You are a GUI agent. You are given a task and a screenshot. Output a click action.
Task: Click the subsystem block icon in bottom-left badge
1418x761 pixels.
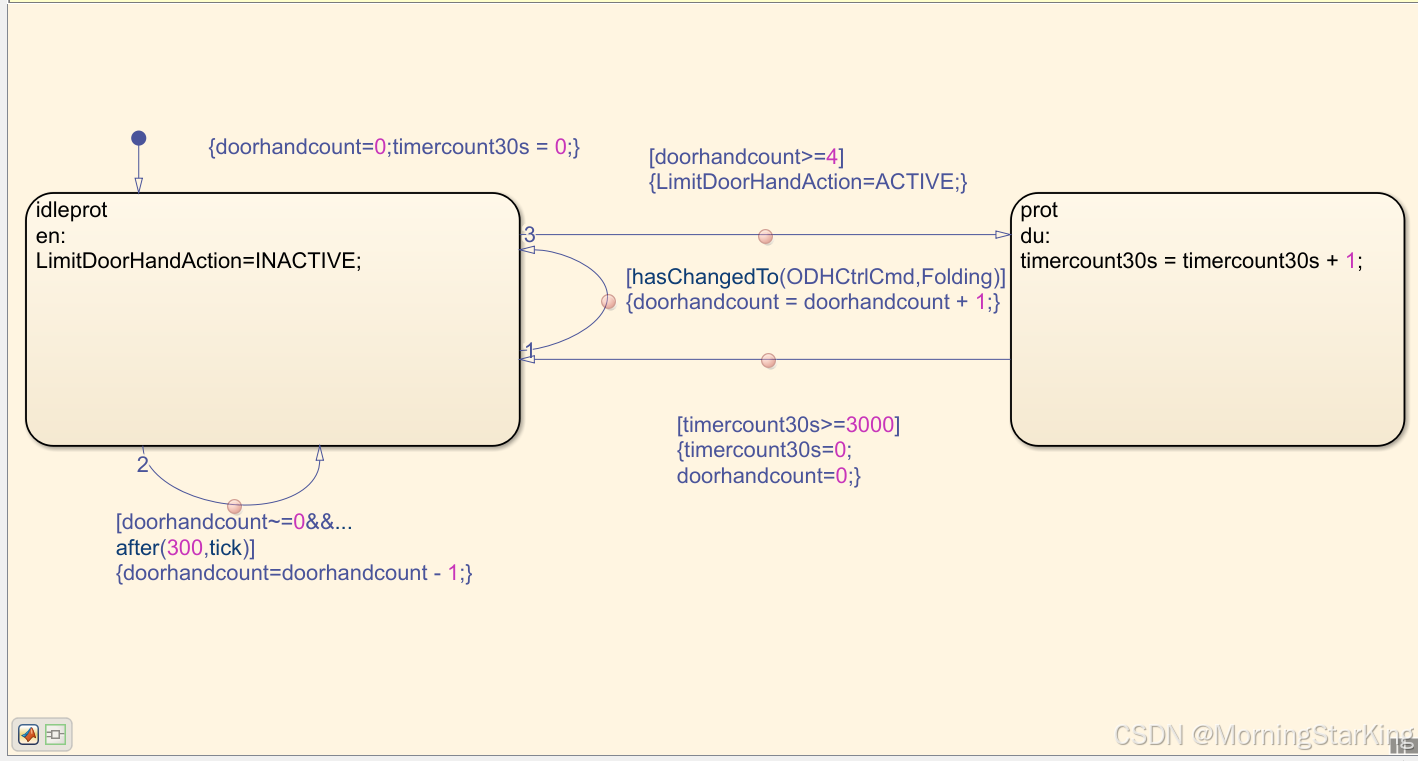tap(55, 734)
